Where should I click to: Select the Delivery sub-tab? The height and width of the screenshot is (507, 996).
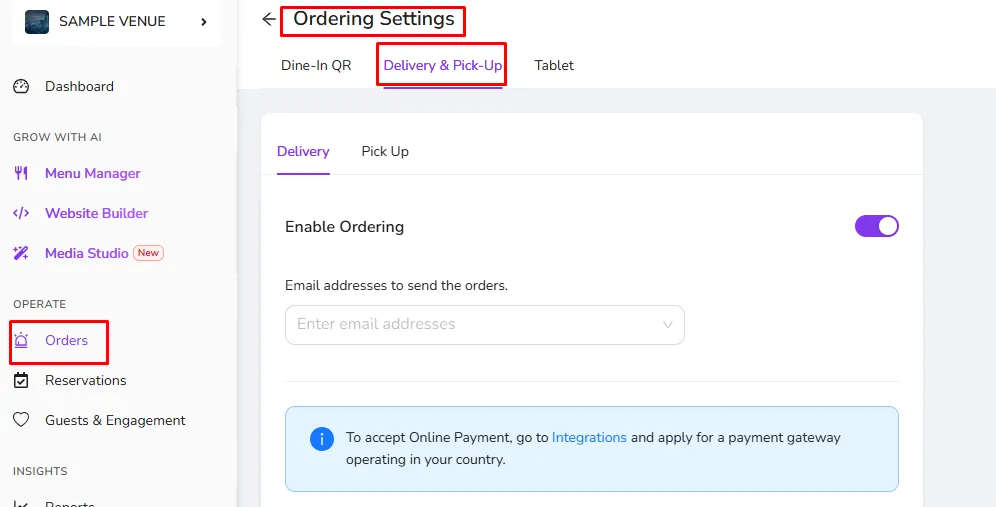pyautogui.click(x=303, y=151)
